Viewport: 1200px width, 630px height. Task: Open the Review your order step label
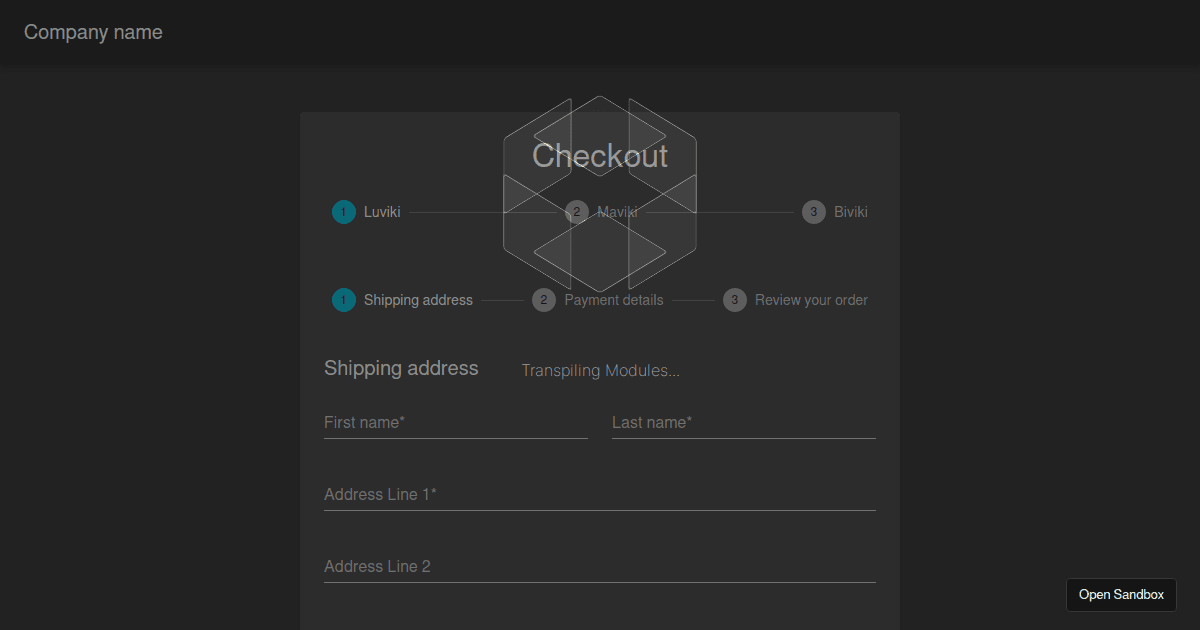tap(811, 300)
